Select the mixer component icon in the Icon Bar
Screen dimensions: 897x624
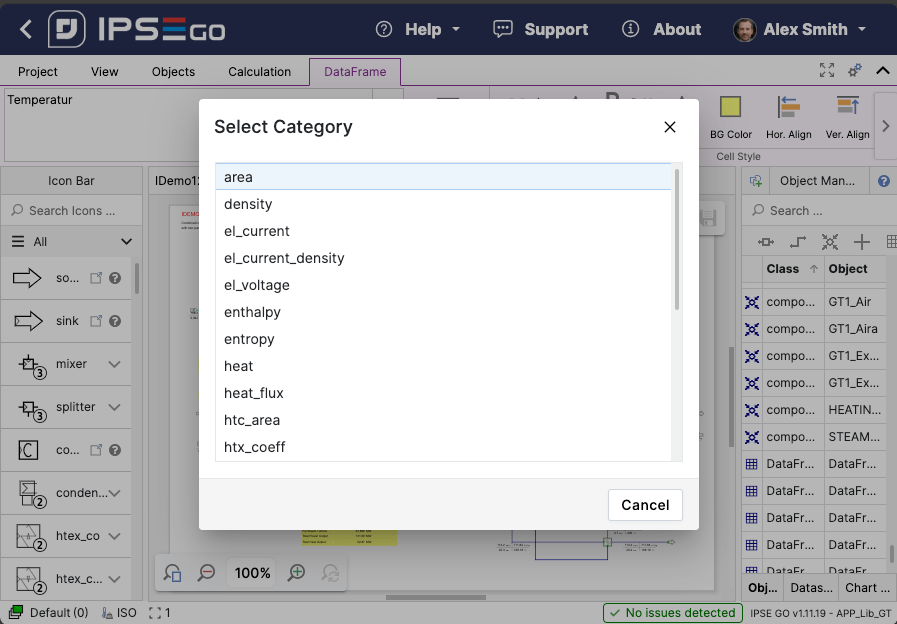28,364
